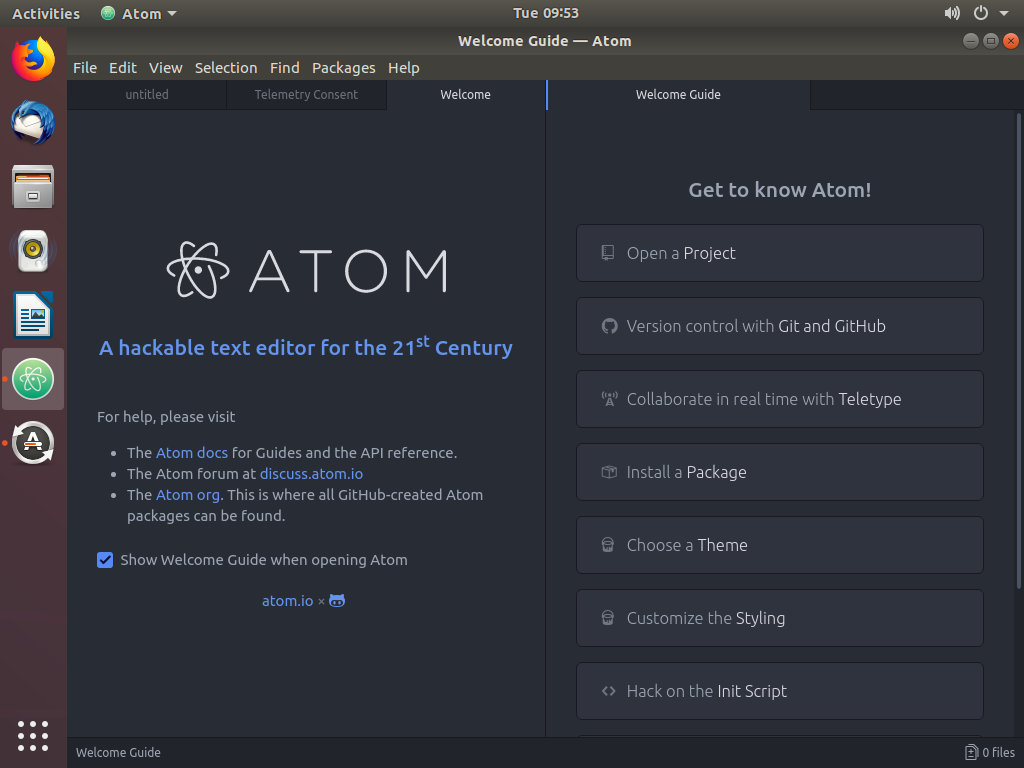Expand the Install a Package section
The width and height of the screenshot is (1024, 768).
[x=779, y=472]
